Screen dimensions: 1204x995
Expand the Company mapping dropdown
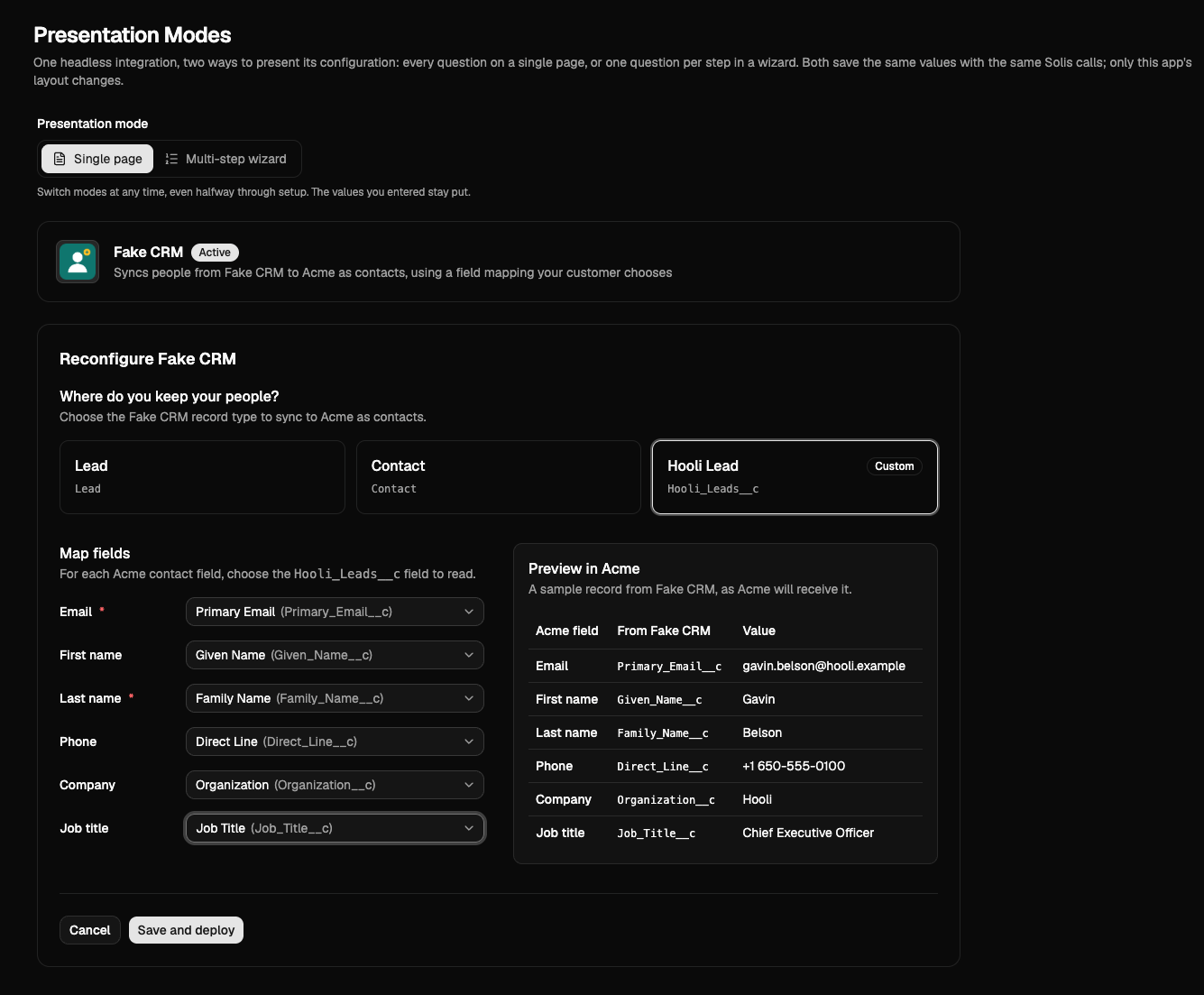click(x=335, y=785)
